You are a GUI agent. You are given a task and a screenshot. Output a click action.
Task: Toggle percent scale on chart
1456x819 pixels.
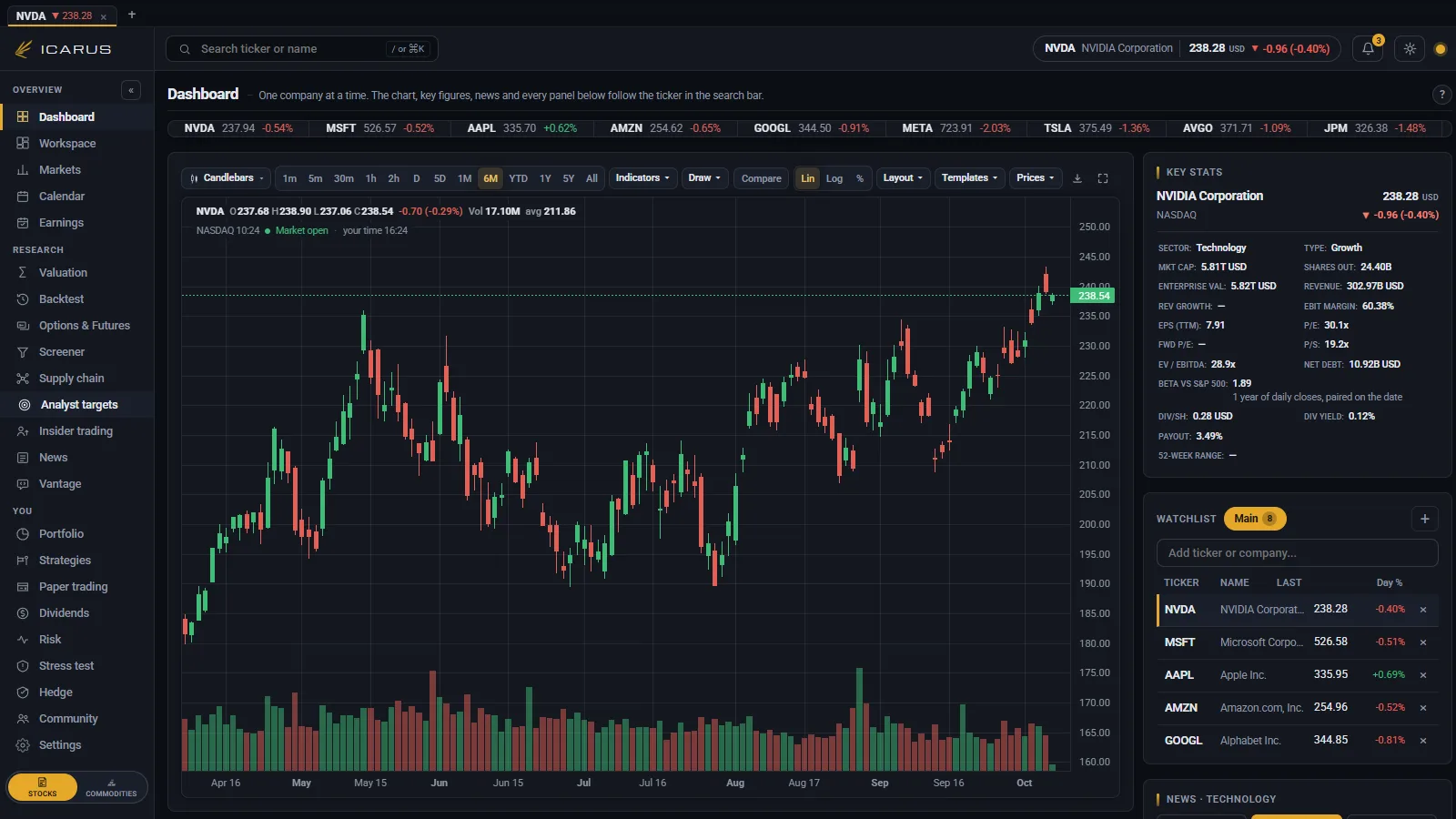tap(860, 178)
